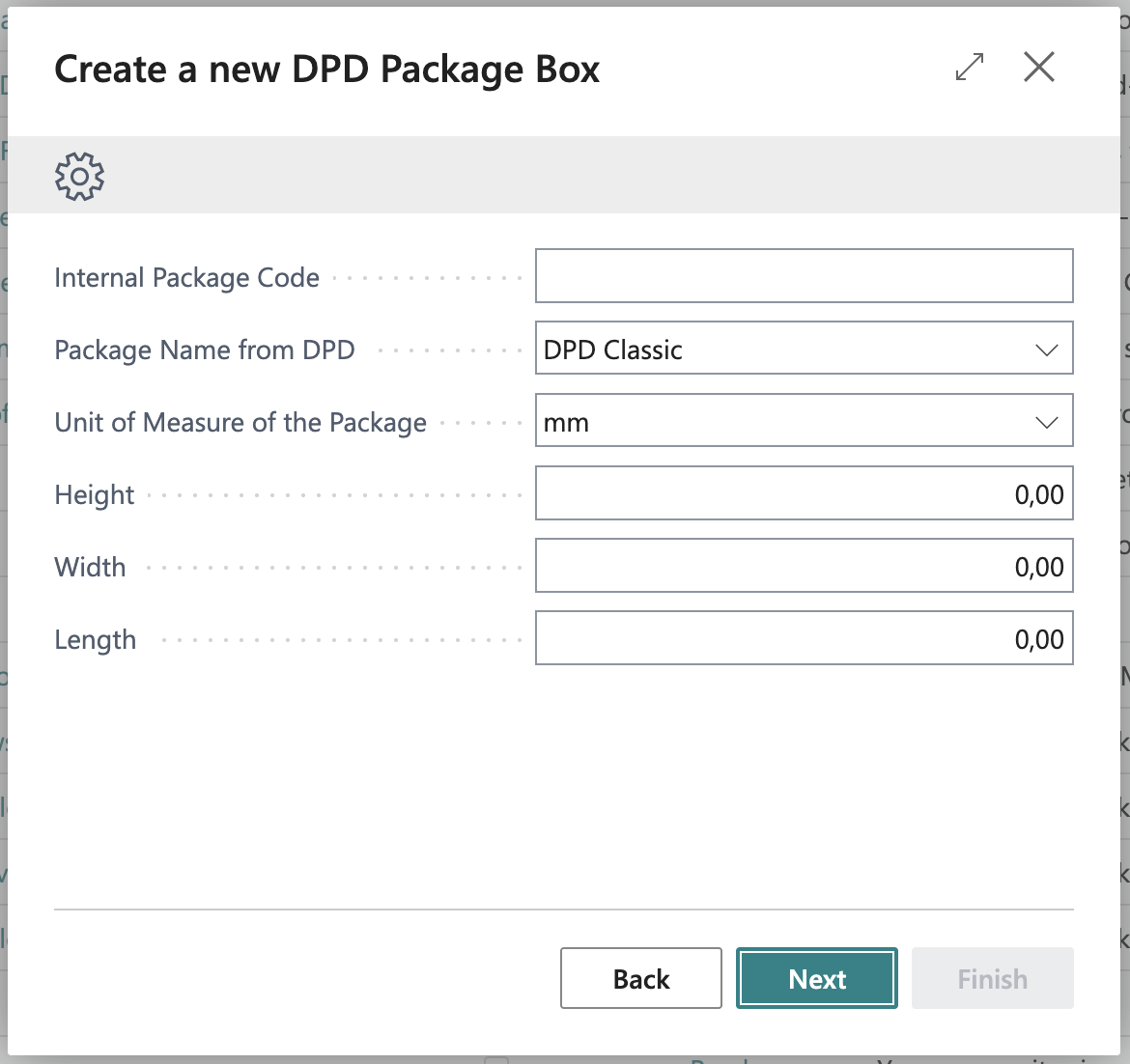This screenshot has height=1064, width=1130.
Task: Click the Unit of Measure of the Package label
Action: [240, 423]
